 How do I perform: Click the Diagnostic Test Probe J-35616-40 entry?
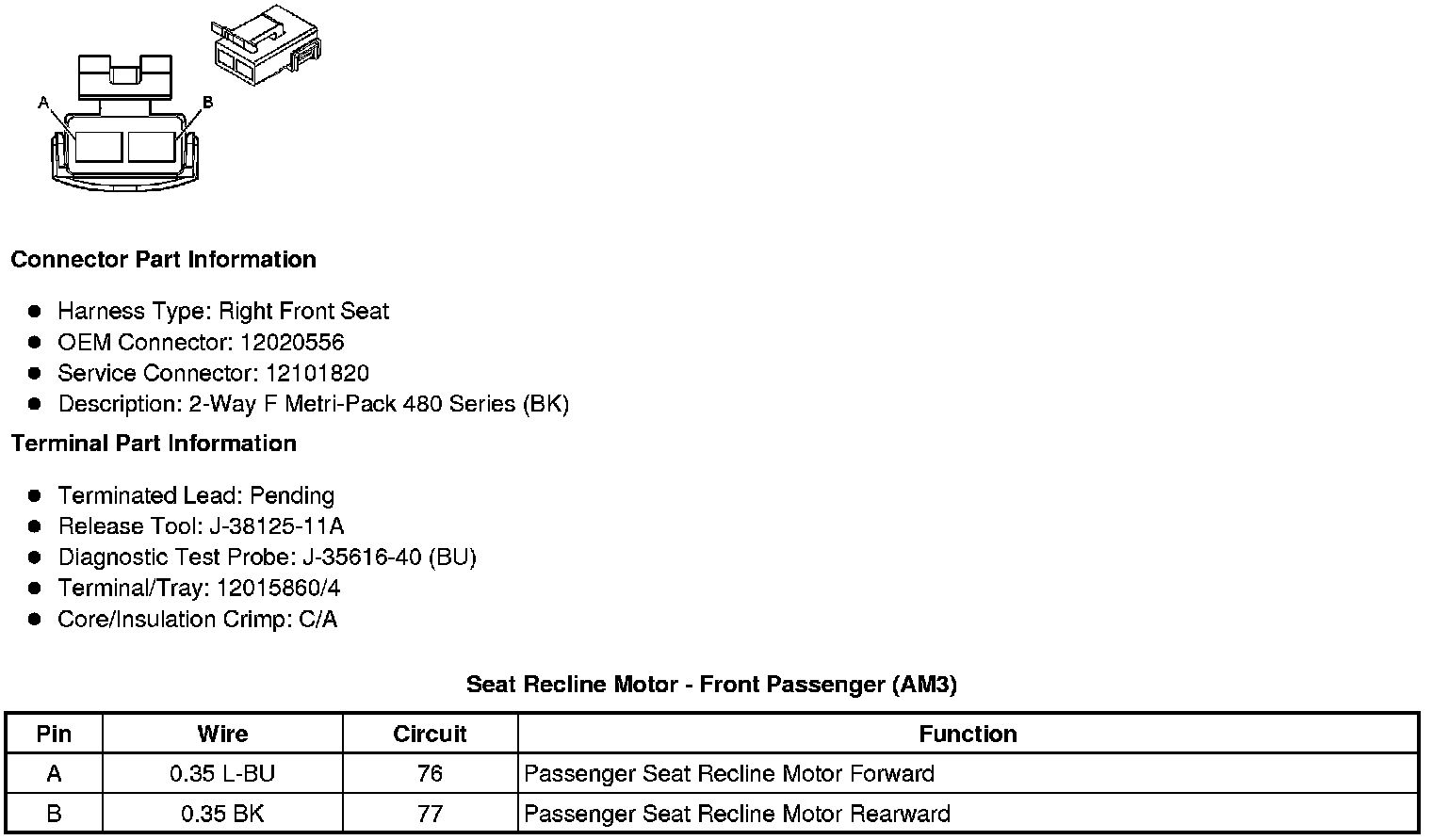pos(267,557)
